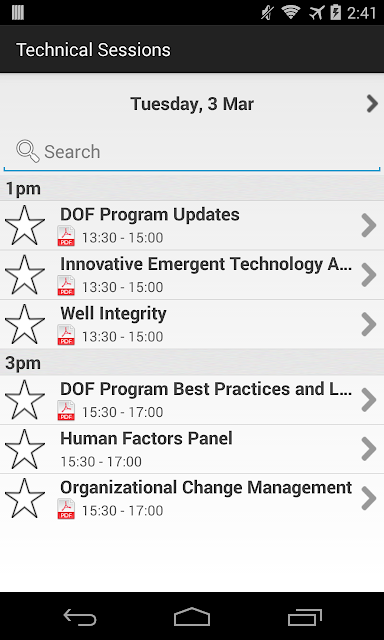Tap PDF icon under Well Integrity
The image size is (384, 640).
pyautogui.click(x=66, y=335)
